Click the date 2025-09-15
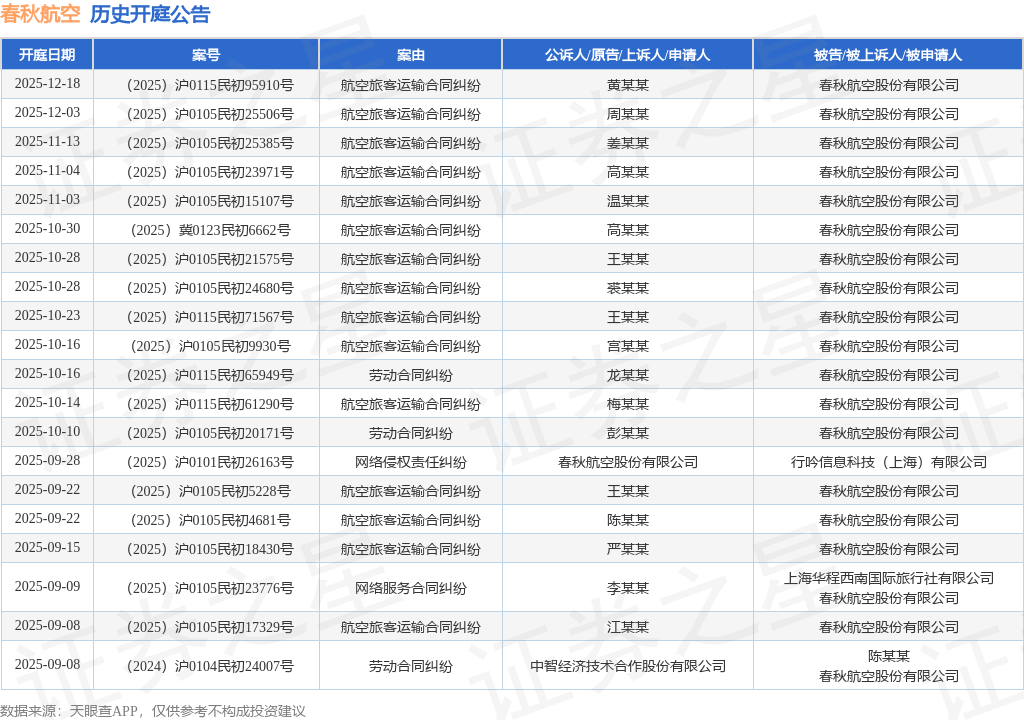Screen dimensions: 1024x720 (x=47, y=548)
